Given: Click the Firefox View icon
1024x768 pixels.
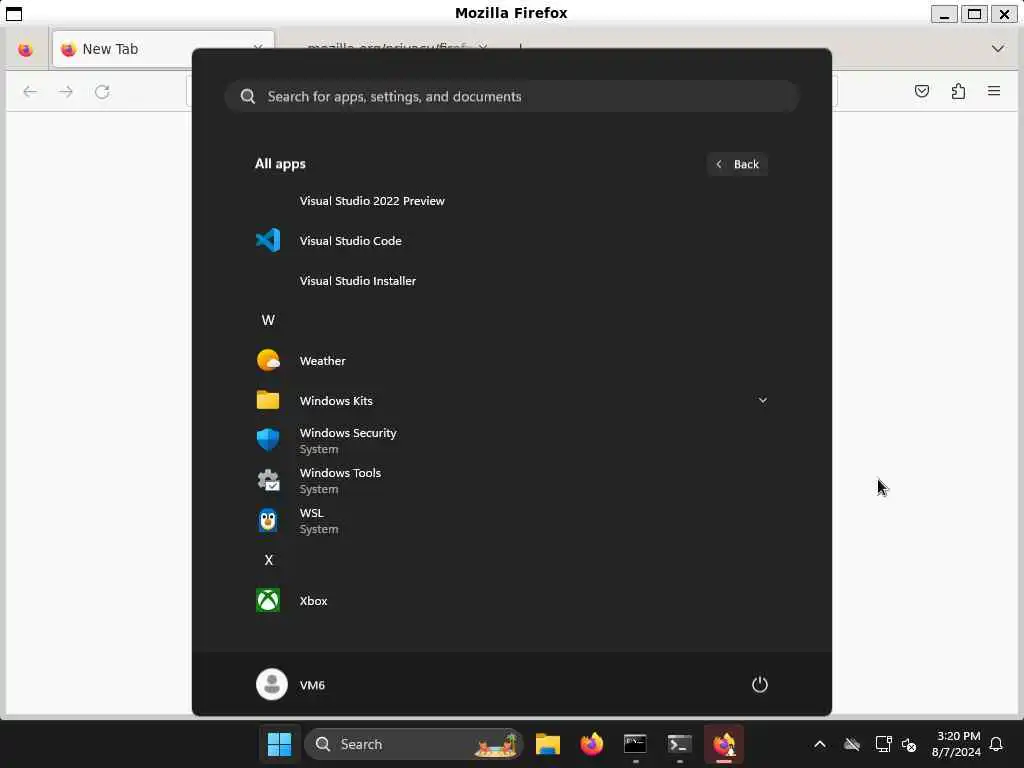Looking at the screenshot, I should point(25,49).
